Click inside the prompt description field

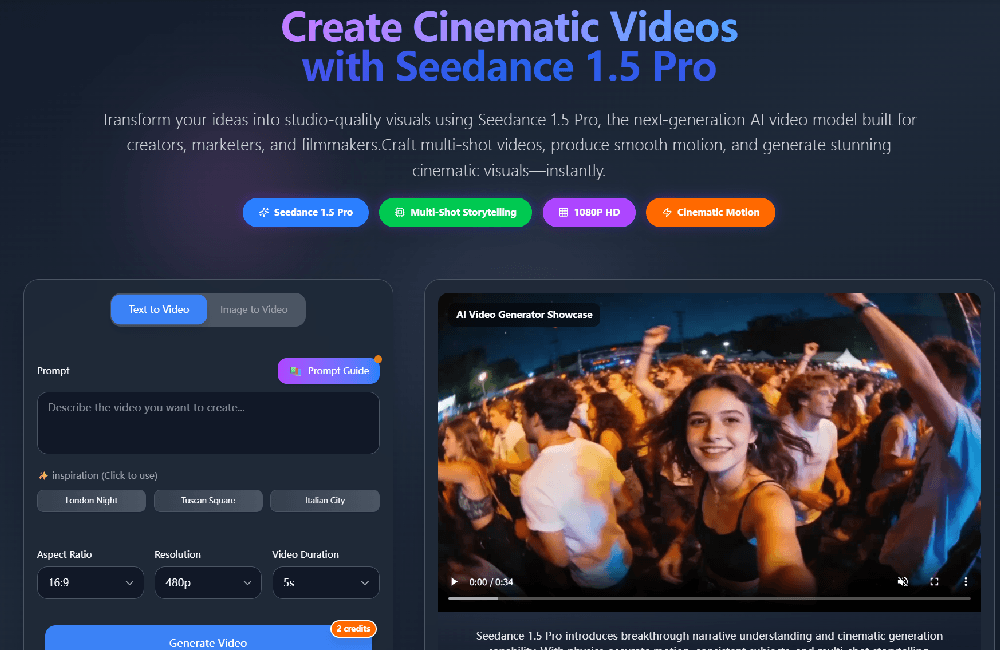tap(208, 421)
